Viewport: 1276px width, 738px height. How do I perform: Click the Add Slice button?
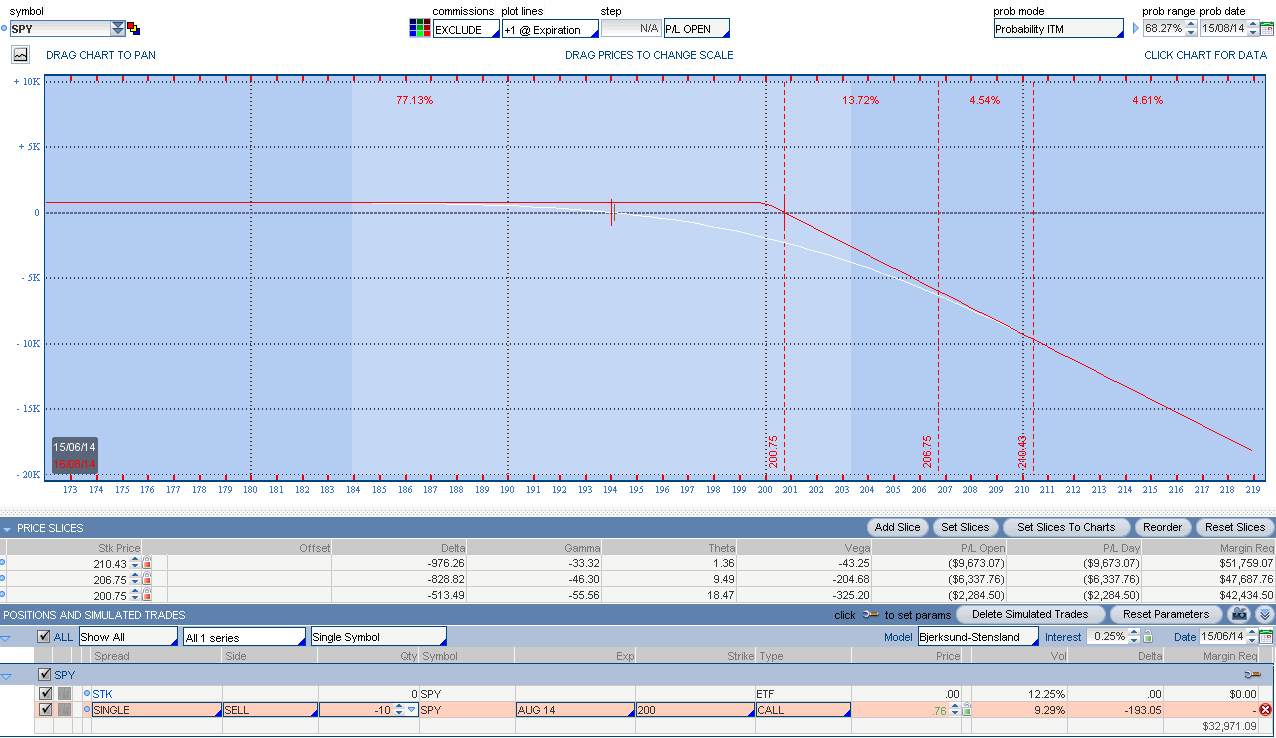[x=897, y=527]
